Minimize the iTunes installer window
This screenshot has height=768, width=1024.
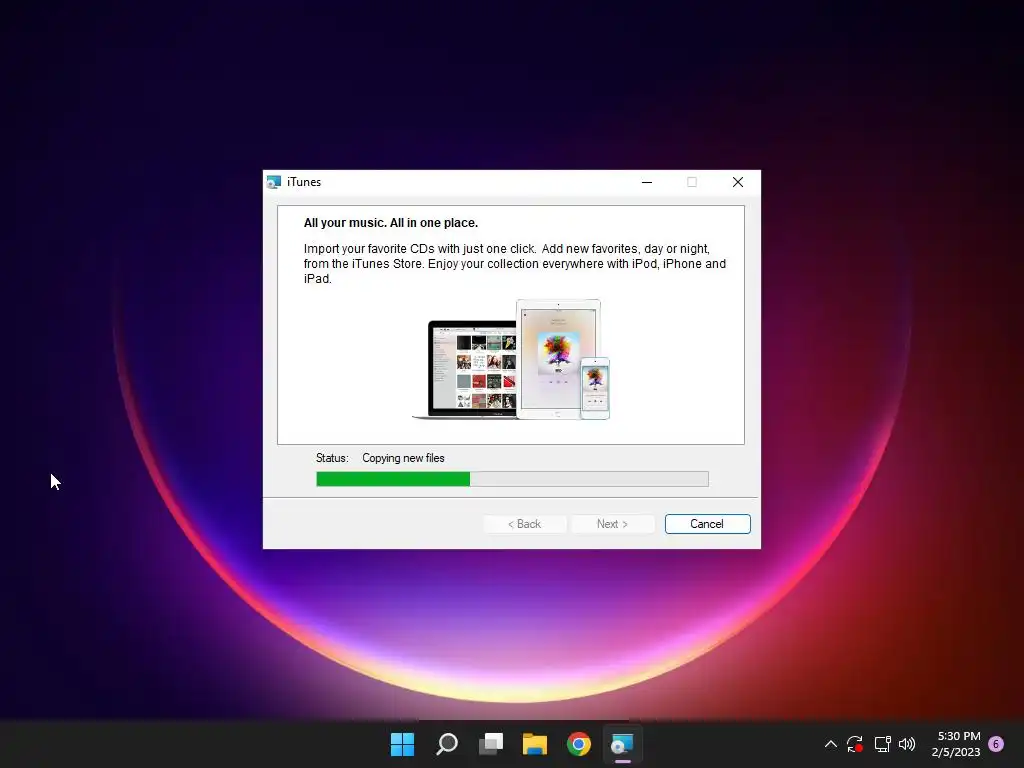(x=647, y=182)
